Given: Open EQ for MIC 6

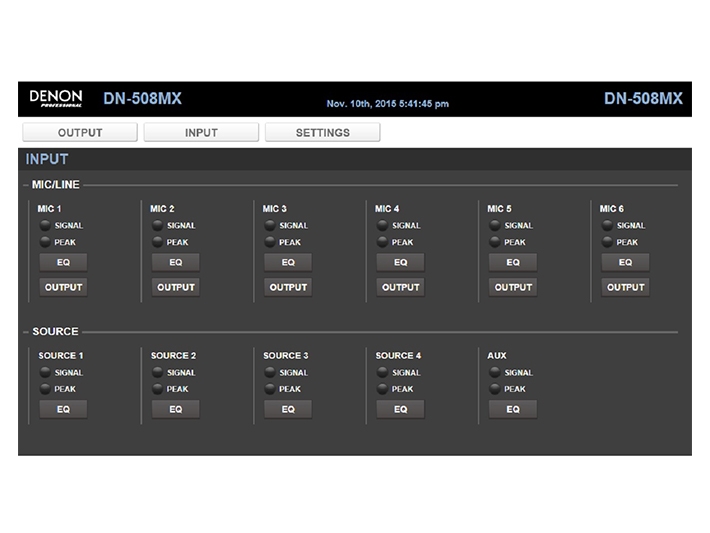Looking at the screenshot, I should coord(625,262).
